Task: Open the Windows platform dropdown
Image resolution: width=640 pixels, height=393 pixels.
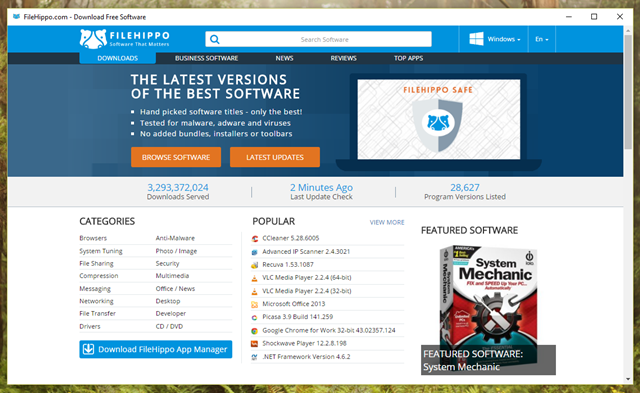Action: click(494, 39)
